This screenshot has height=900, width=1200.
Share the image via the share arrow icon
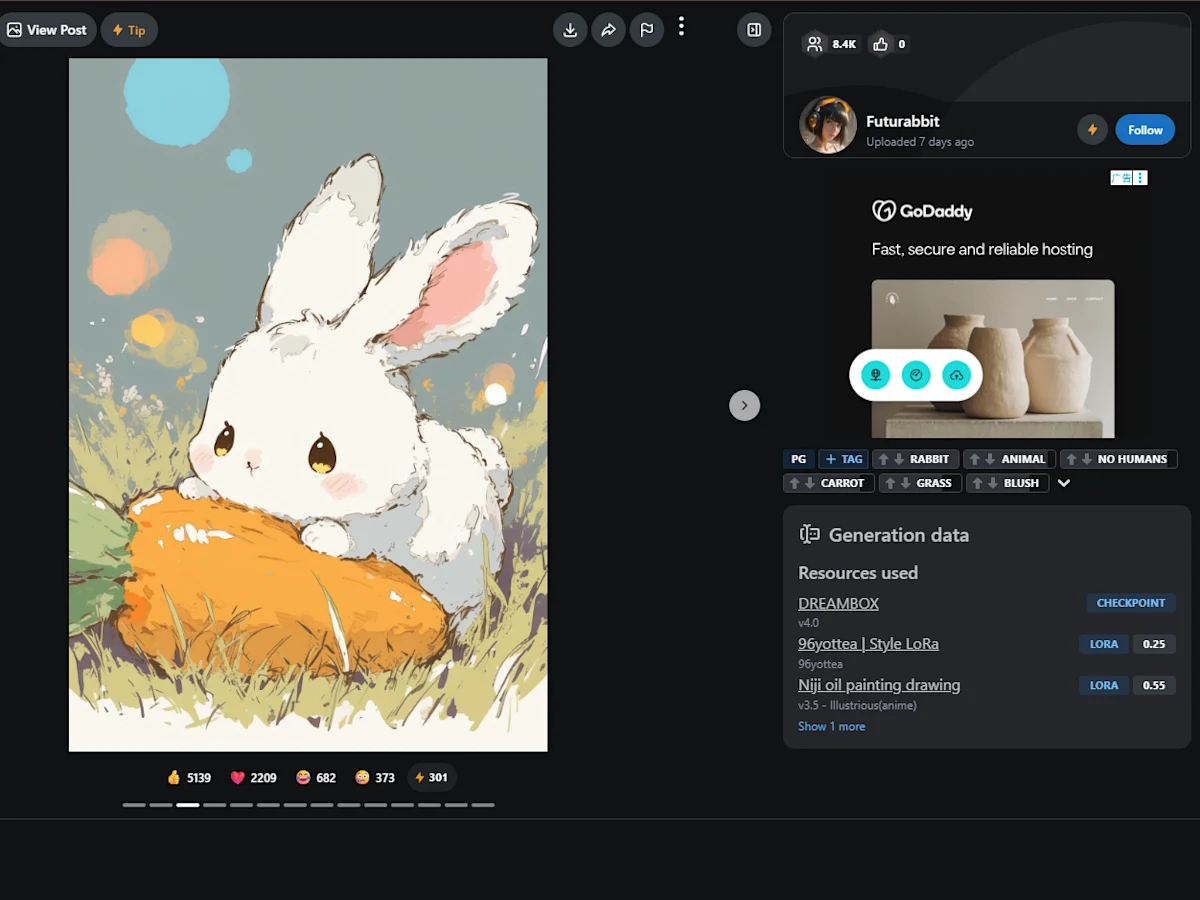(x=608, y=30)
